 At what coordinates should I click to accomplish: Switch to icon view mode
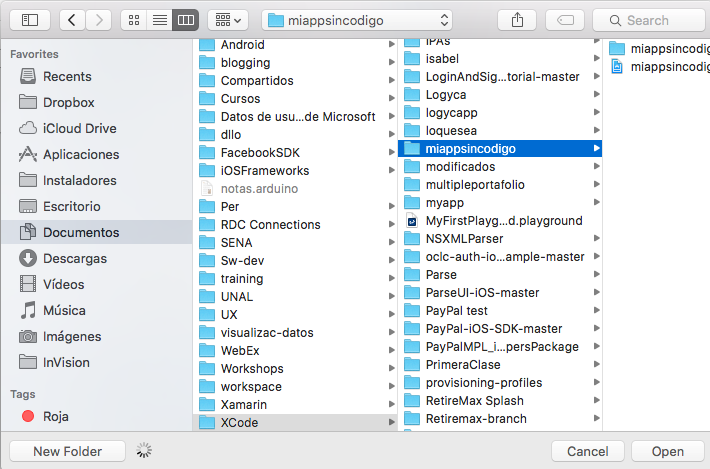pos(134,20)
